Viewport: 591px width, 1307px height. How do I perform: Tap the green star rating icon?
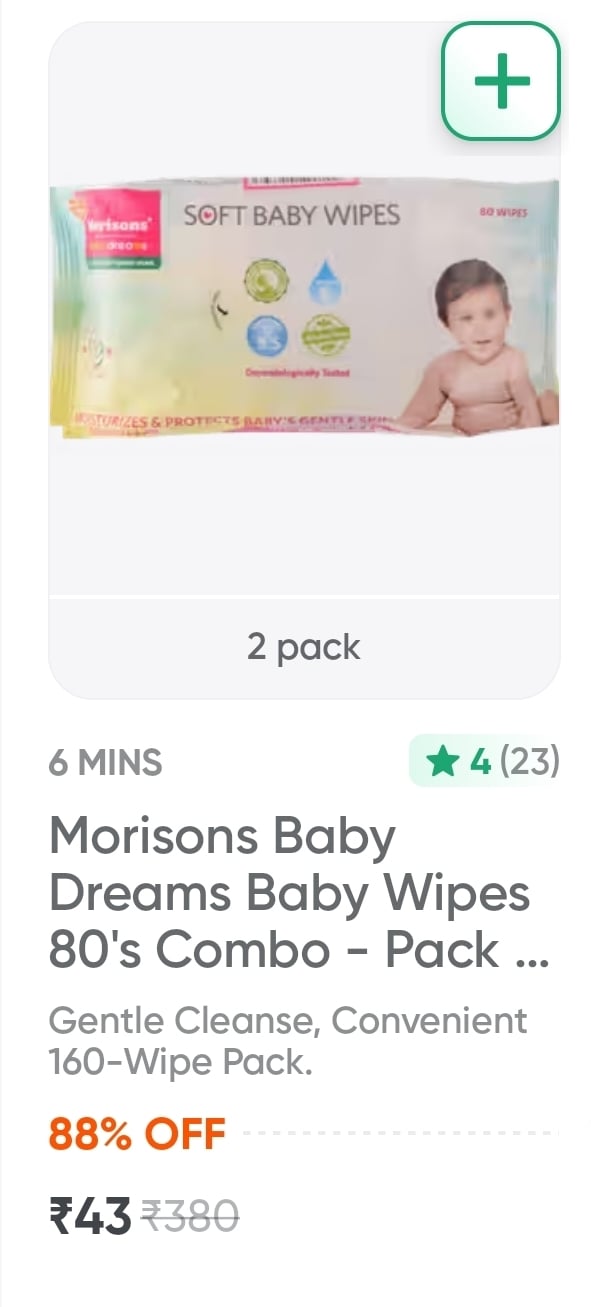coord(441,763)
